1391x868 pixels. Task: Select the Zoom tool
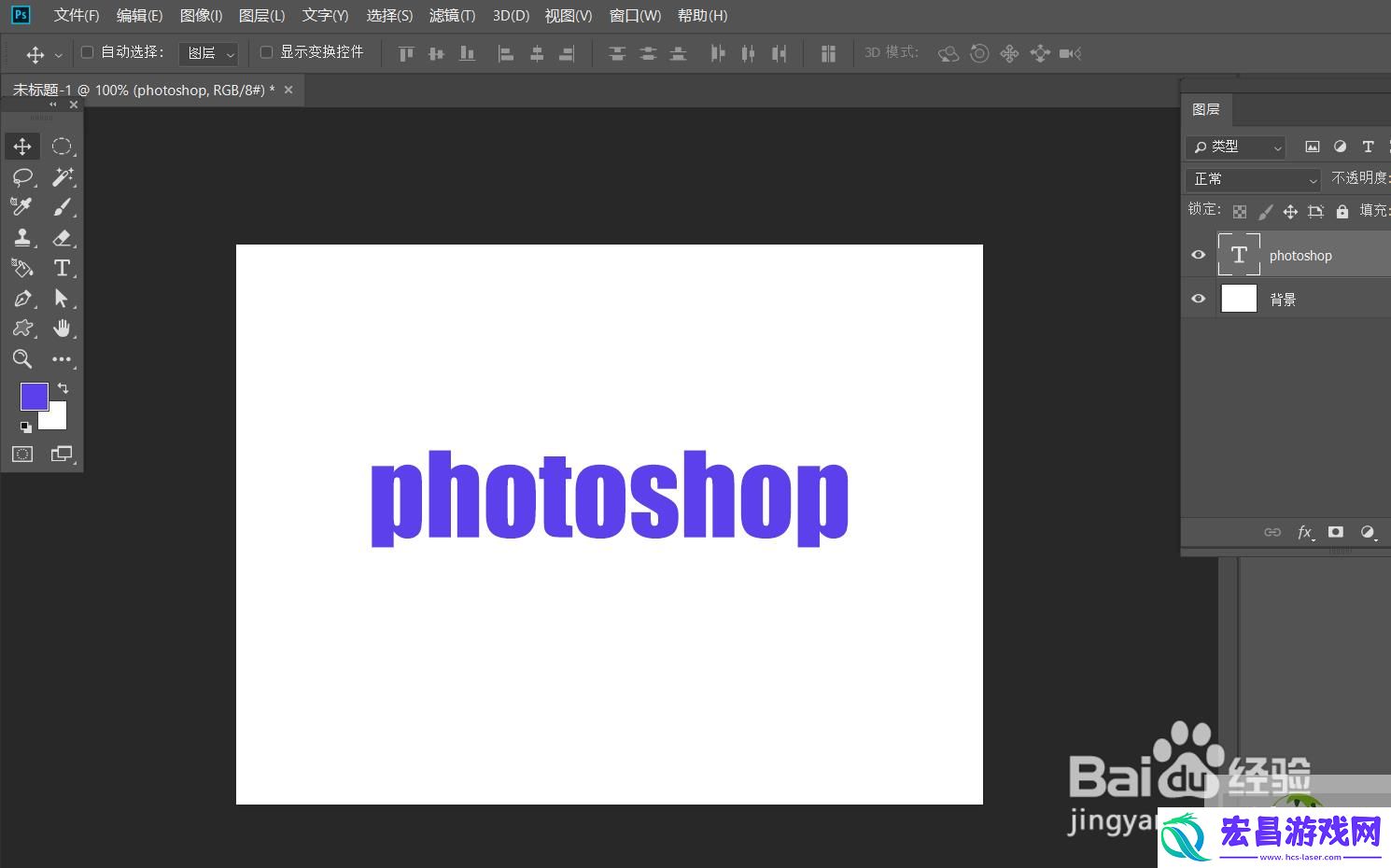22,359
